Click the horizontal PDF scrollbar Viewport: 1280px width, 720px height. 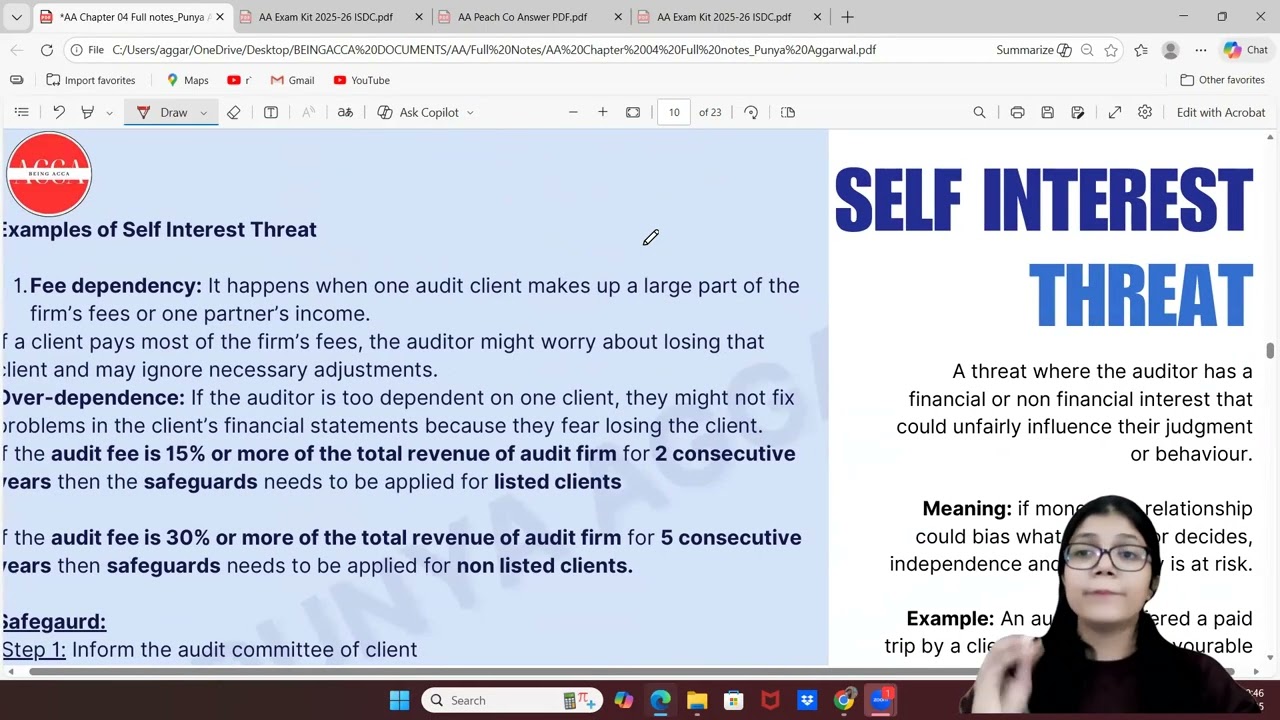(x=630, y=671)
